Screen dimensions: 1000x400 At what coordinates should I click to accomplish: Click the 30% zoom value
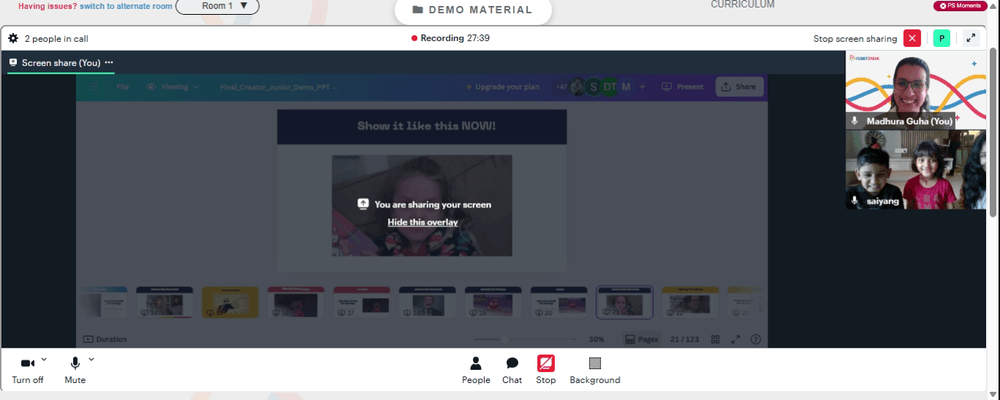[x=596, y=339]
